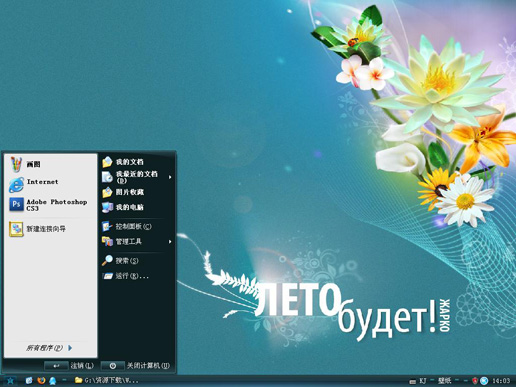Click the KJ label in the tray
Viewport: 516px width, 387px height.
point(423,380)
